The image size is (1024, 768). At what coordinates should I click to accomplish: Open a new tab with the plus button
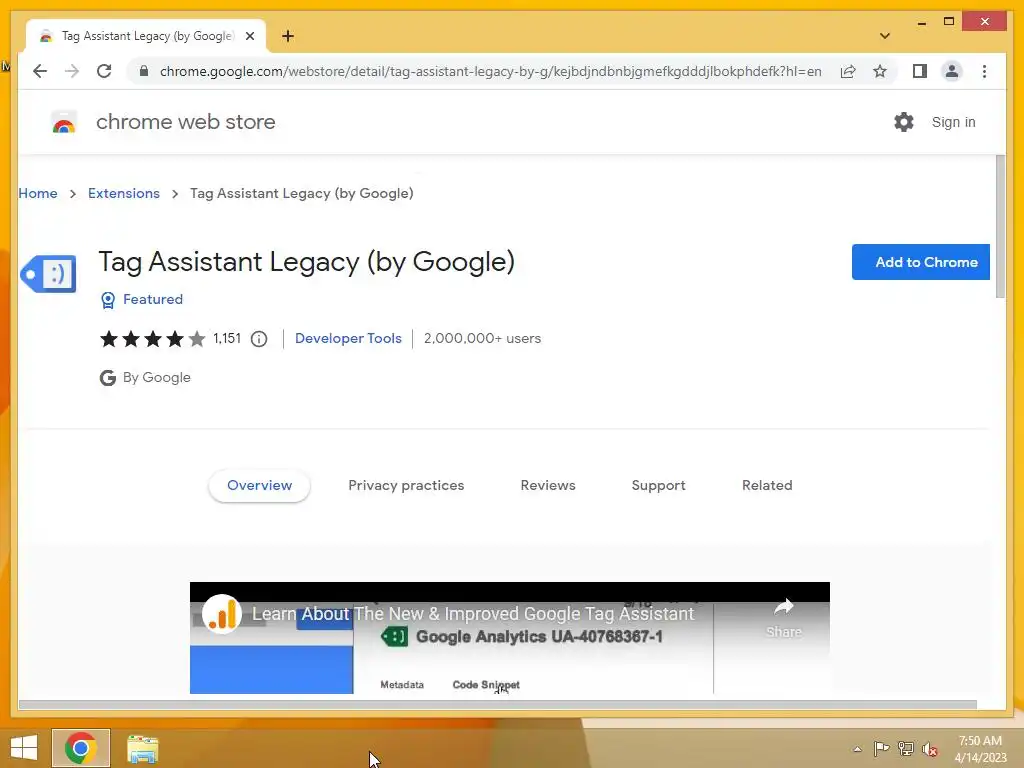click(287, 36)
